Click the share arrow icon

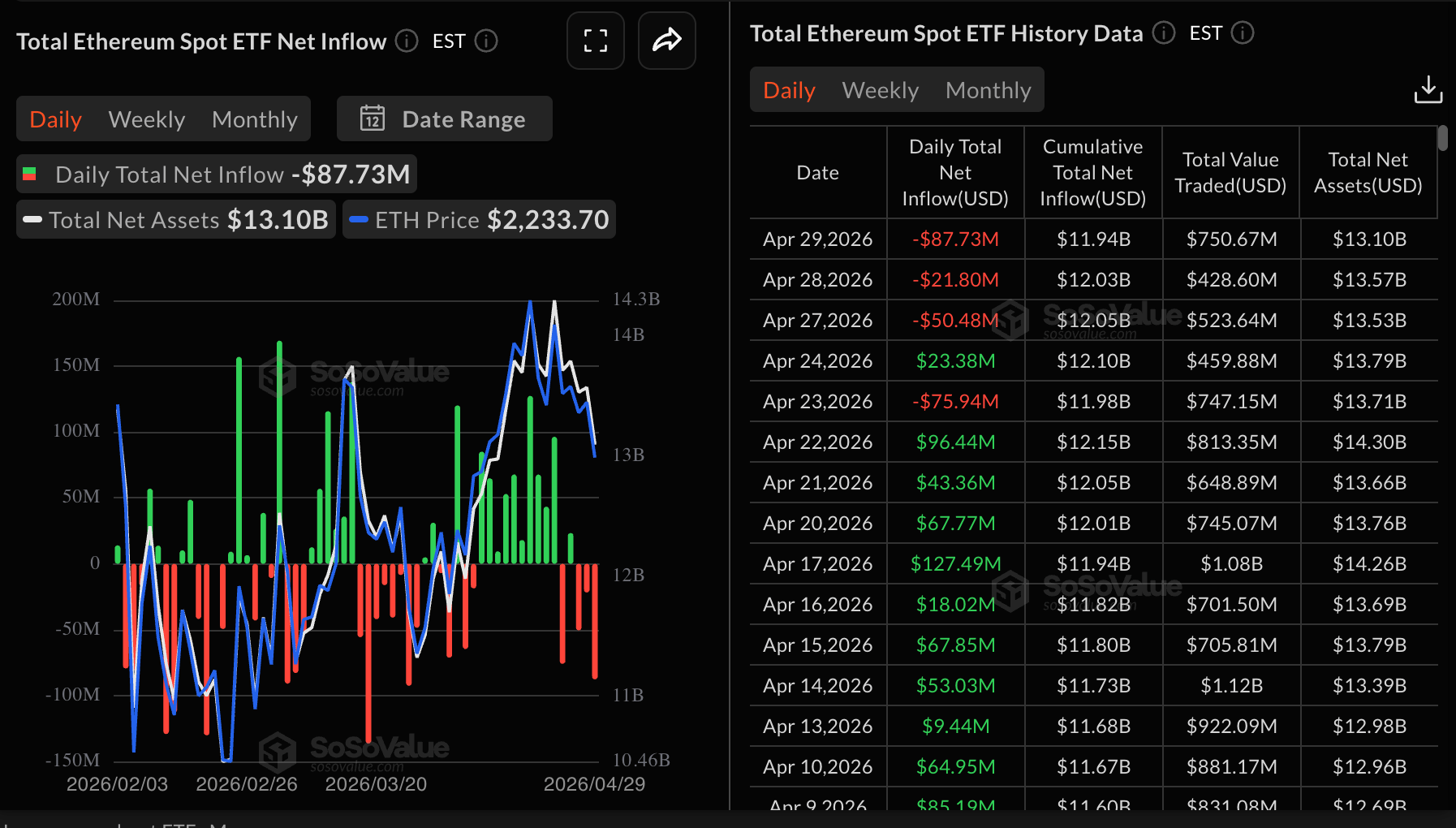(666, 41)
